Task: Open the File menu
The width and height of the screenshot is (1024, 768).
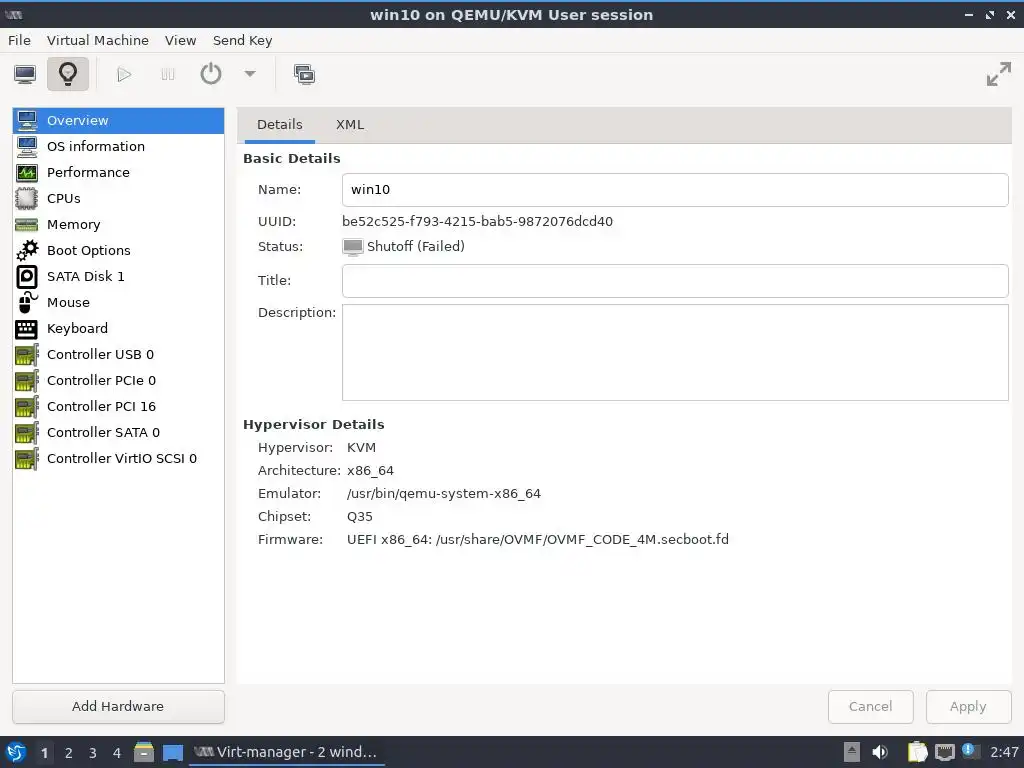Action: [x=20, y=40]
